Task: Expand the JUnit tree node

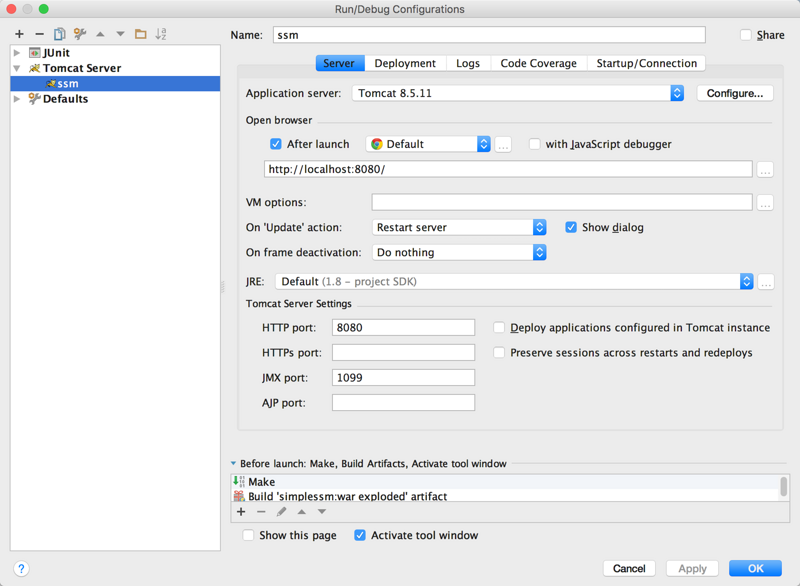Action: (17, 53)
